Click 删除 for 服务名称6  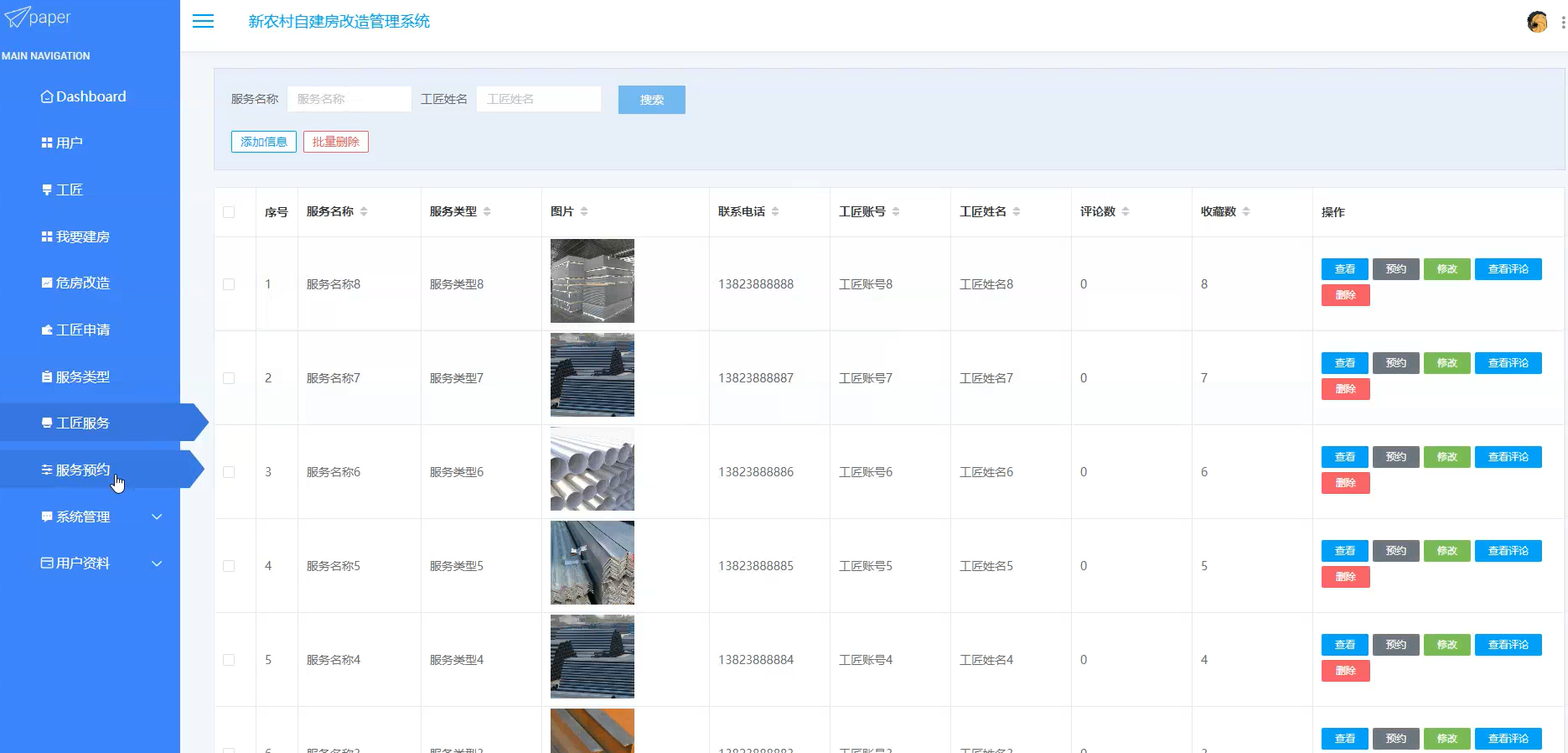(x=1346, y=483)
